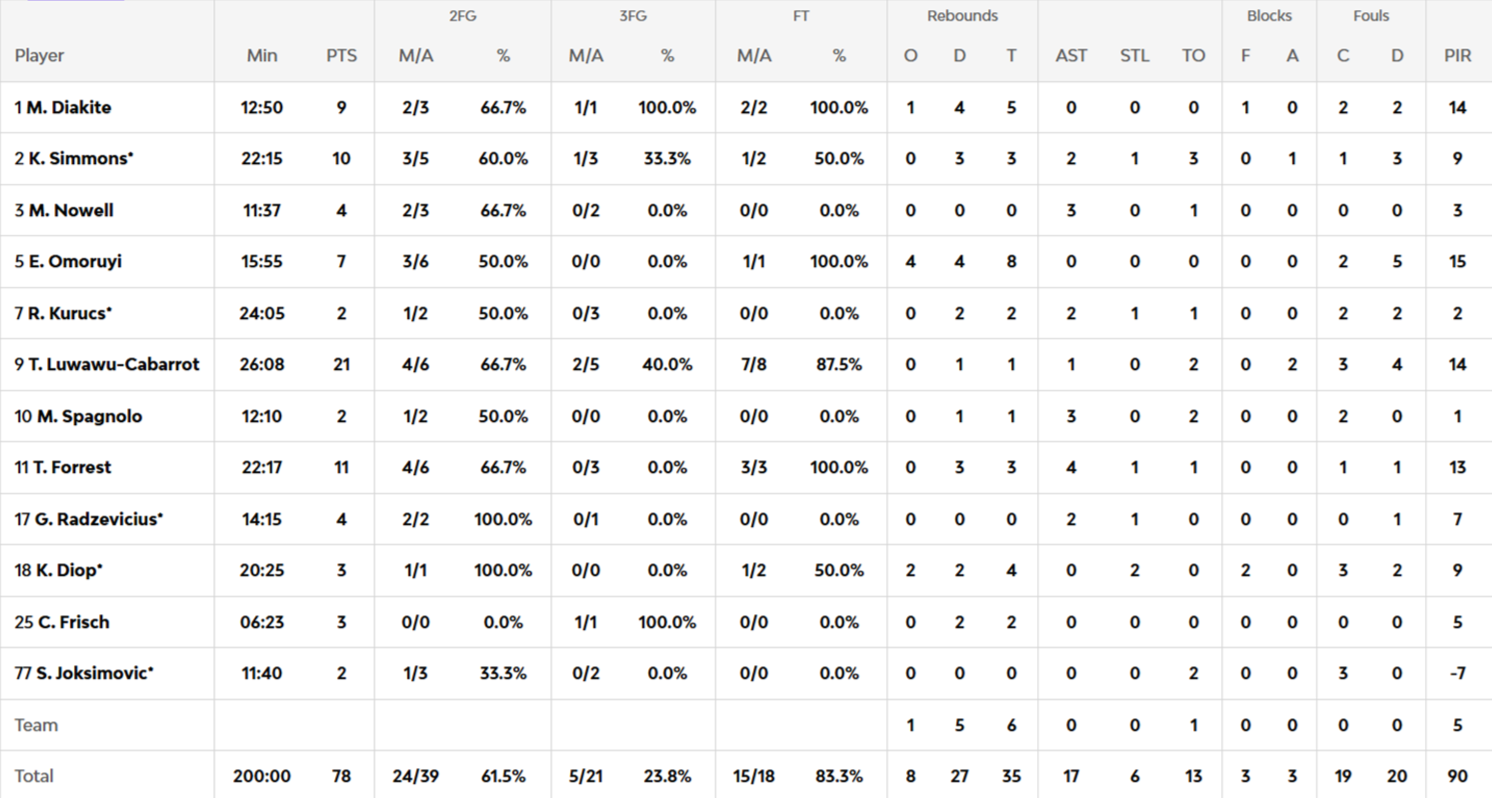Click the Rebounds group header
This screenshot has height=798, width=1492.
point(962,16)
